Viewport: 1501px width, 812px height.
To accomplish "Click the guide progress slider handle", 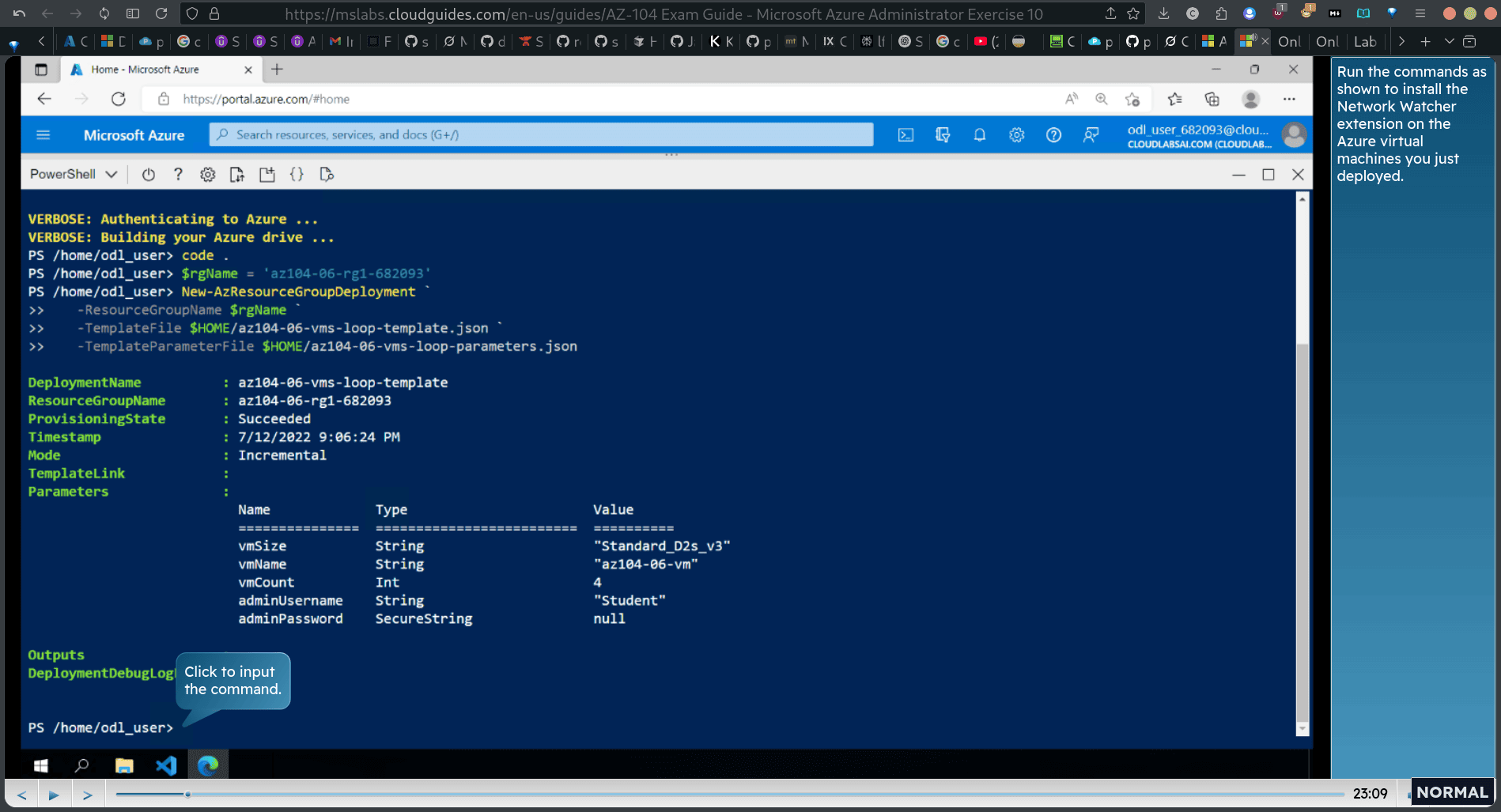I will (x=187, y=794).
